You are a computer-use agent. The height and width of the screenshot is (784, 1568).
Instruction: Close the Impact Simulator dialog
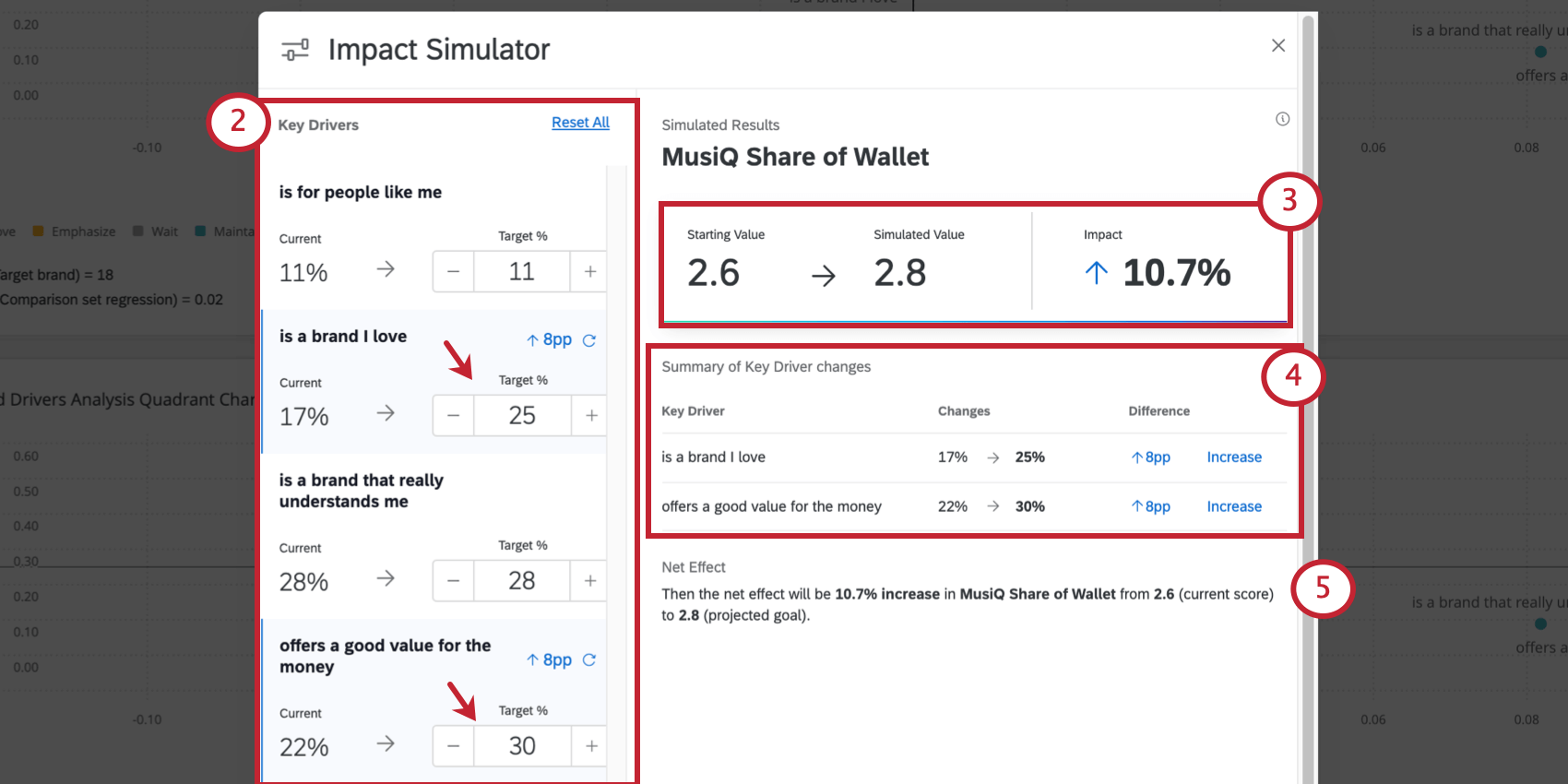tap(1277, 45)
